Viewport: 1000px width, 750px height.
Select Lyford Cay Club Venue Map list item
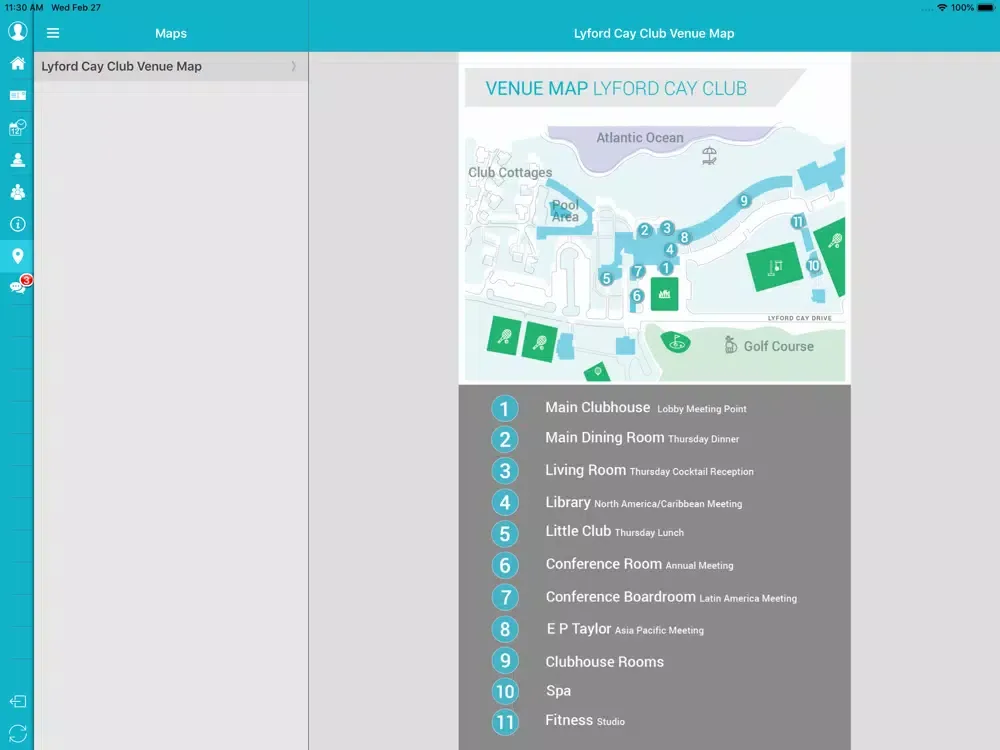tap(171, 66)
